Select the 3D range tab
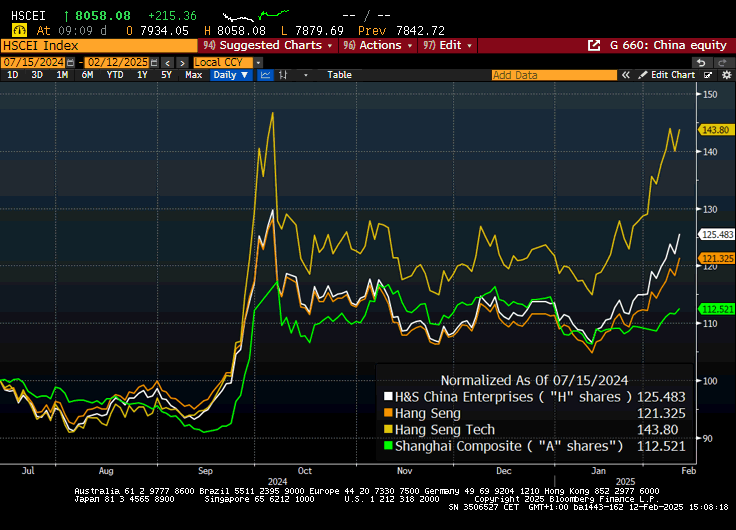736x530 pixels. (x=37, y=75)
